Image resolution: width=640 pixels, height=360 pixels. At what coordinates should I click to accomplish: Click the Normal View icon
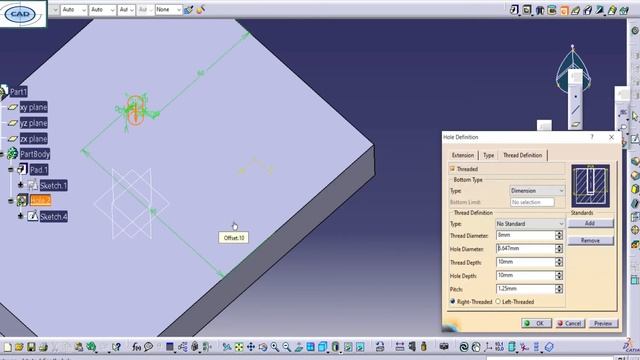[299, 347]
